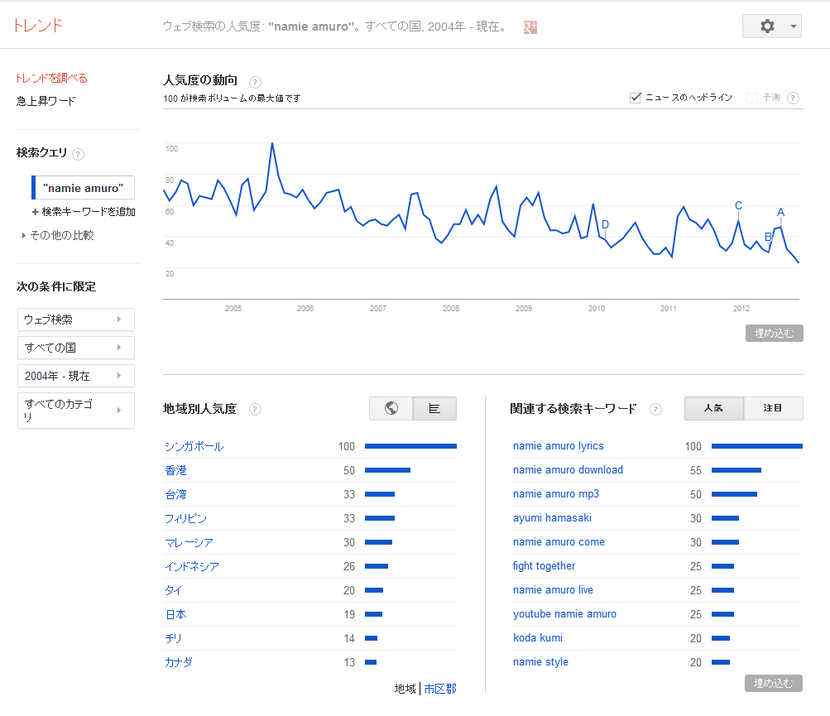Image resolution: width=830 pixels, height=716 pixels.
Task: Switch regional interest to list view
Action: pos(435,409)
